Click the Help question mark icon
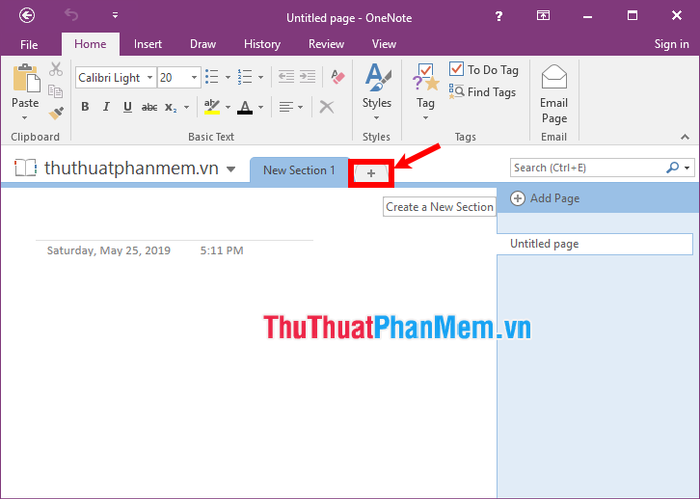This screenshot has width=700, height=499. (x=499, y=17)
